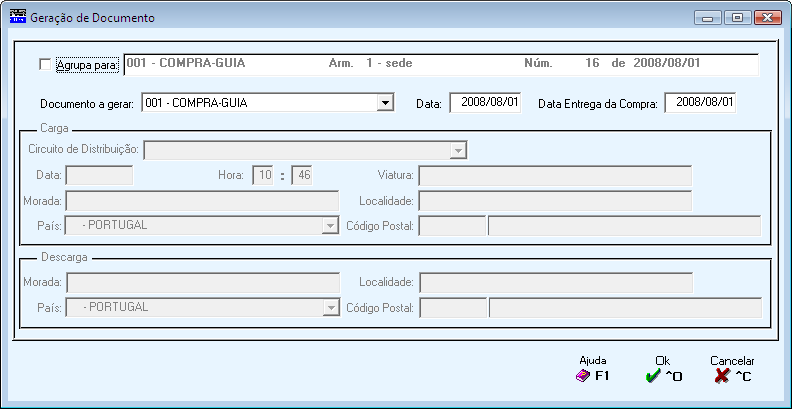This screenshot has width=792, height=409.
Task: Open the Documento a gerar dropdown
Action: (385, 103)
